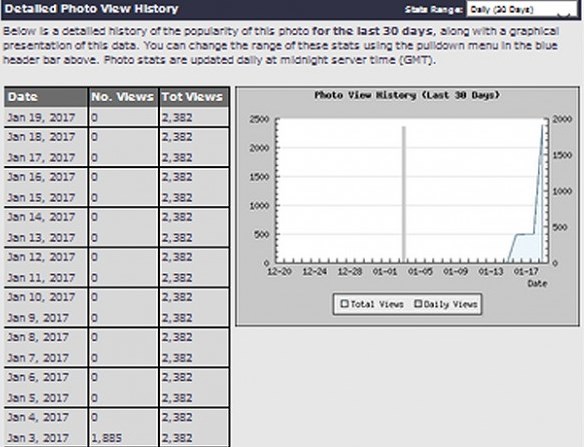Select the Jan 16, 2017 date cell

click(46, 177)
